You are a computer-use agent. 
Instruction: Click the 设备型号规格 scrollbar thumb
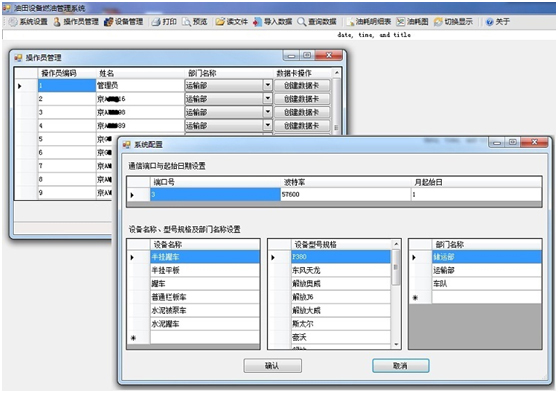tap(396, 267)
